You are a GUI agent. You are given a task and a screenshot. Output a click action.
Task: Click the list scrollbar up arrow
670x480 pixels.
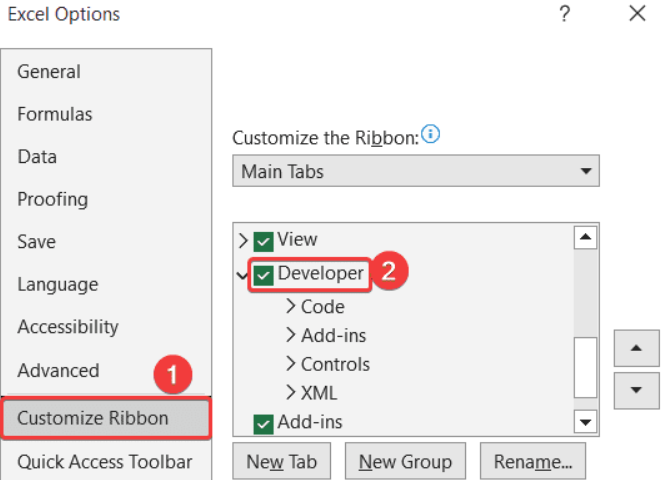585,237
